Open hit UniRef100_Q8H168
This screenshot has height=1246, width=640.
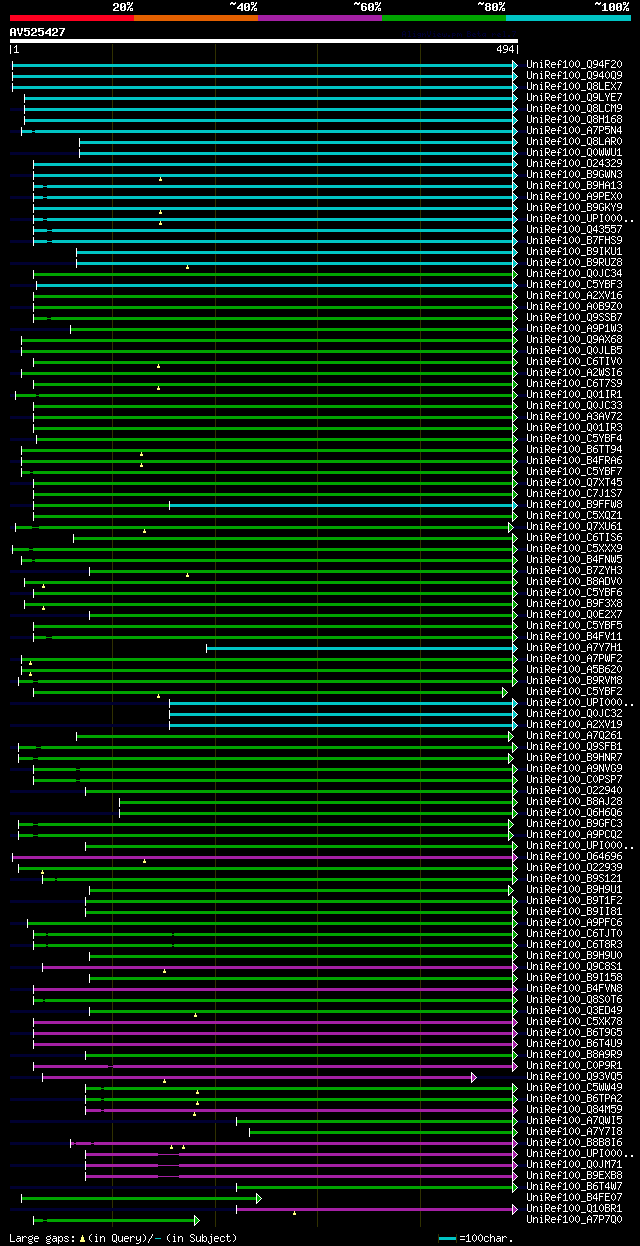(574, 119)
